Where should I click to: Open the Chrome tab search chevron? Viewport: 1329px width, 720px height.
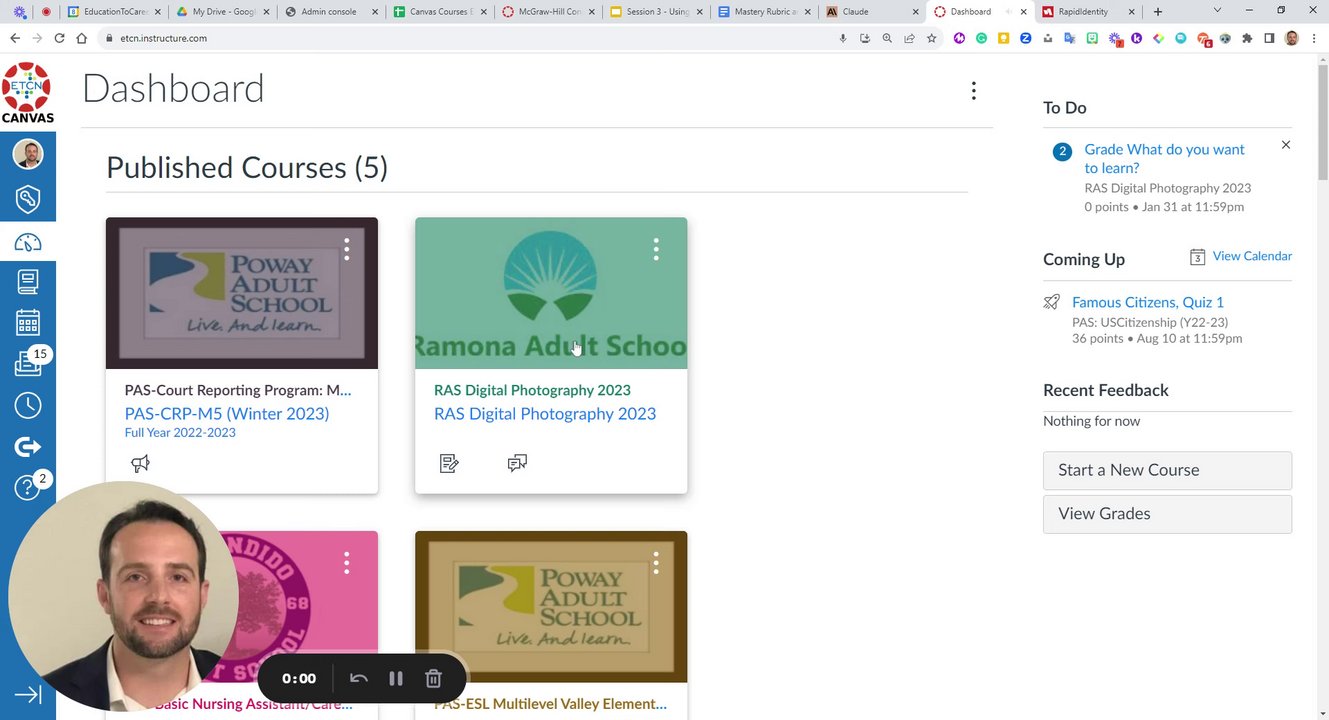(1217, 11)
